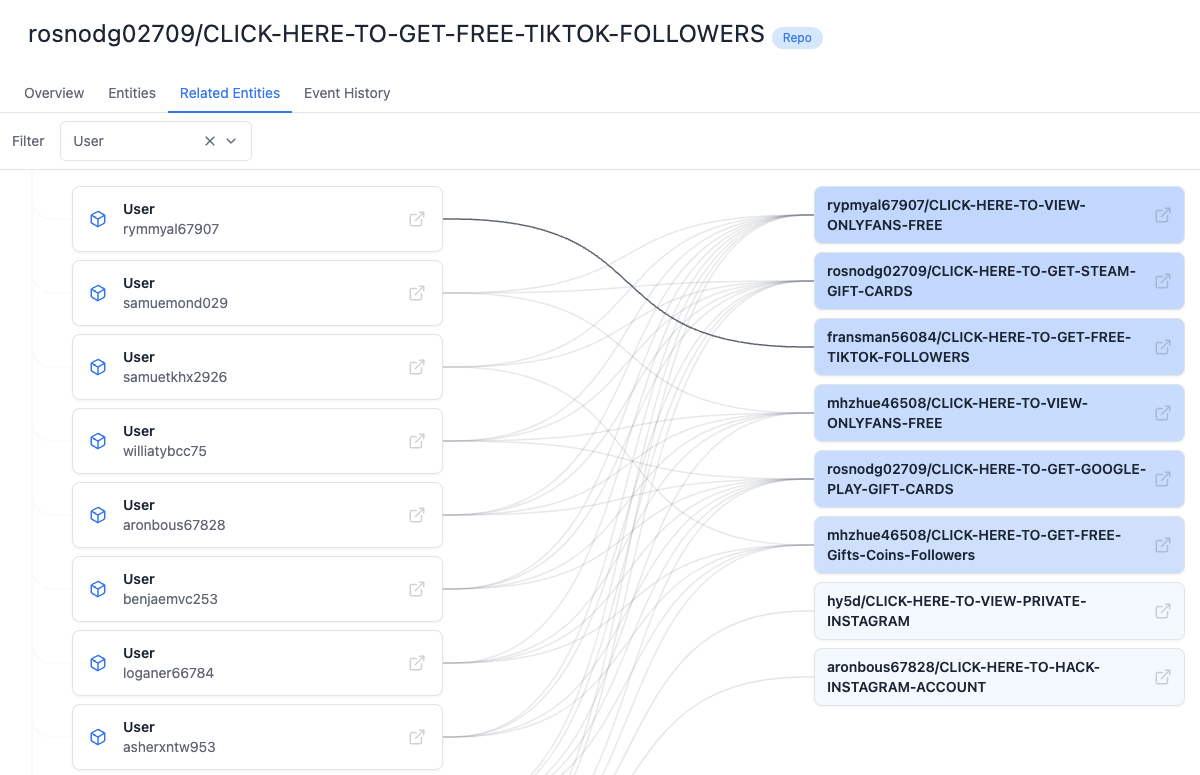Open the Entities tab
1200x775 pixels.
132,93
